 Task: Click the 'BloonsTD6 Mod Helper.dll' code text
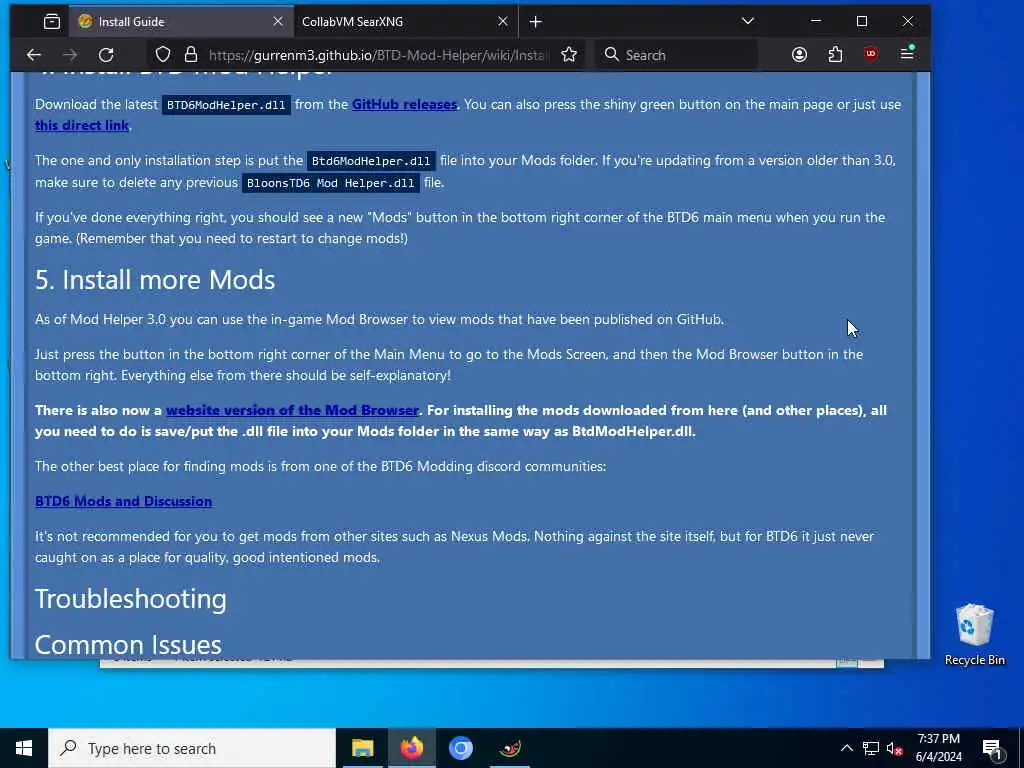330,183
